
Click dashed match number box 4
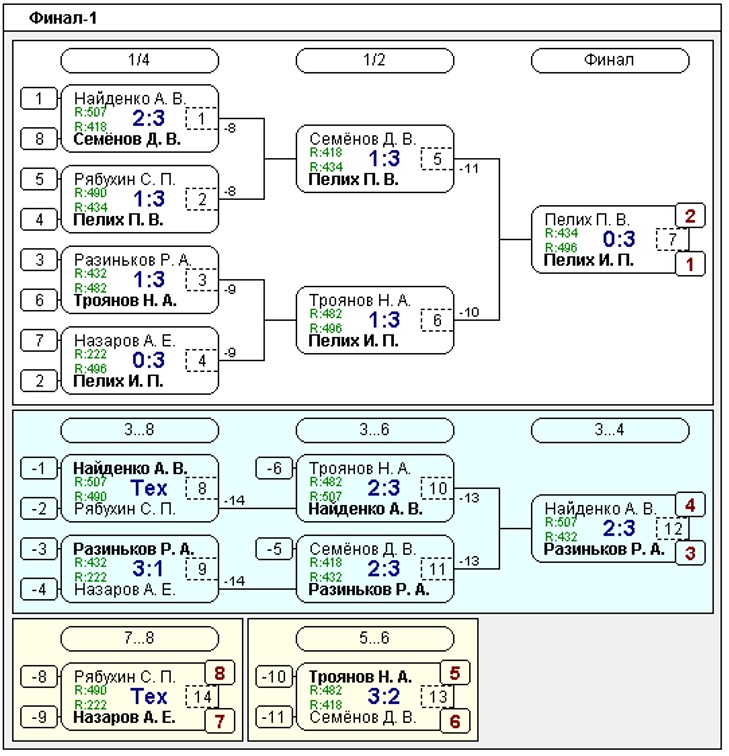202,360
